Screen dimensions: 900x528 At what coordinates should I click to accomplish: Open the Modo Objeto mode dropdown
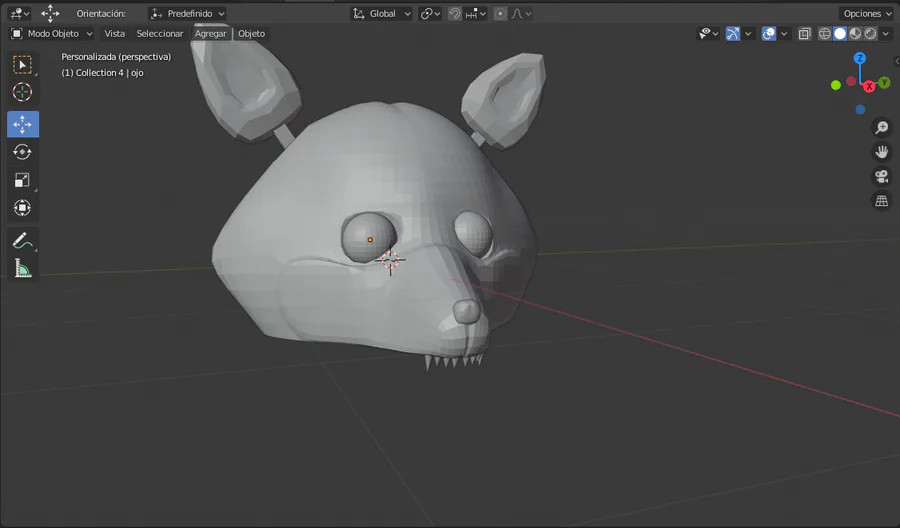52,34
